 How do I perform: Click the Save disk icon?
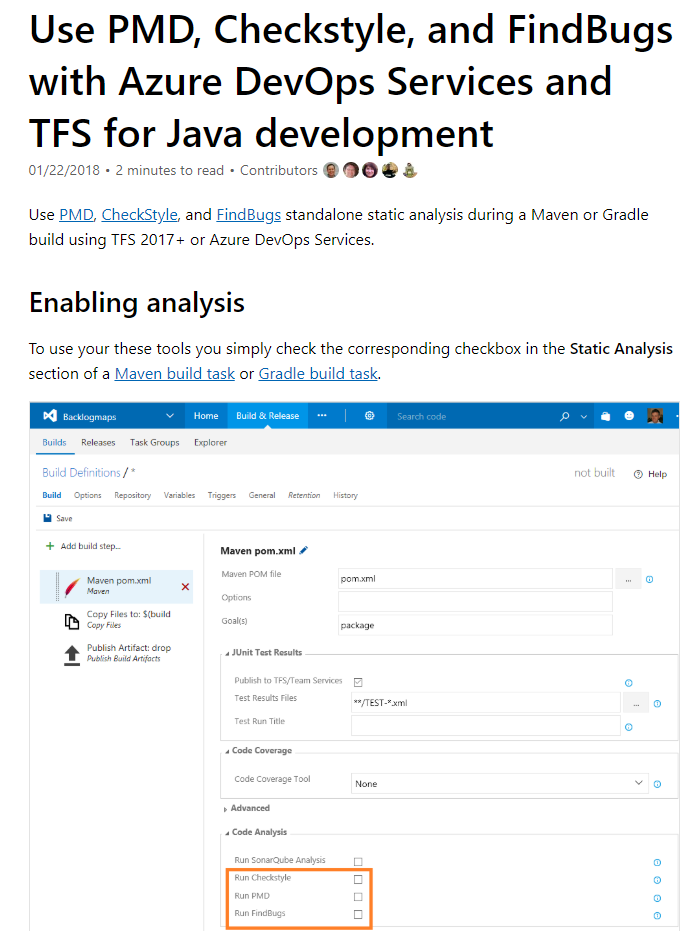click(x=48, y=518)
